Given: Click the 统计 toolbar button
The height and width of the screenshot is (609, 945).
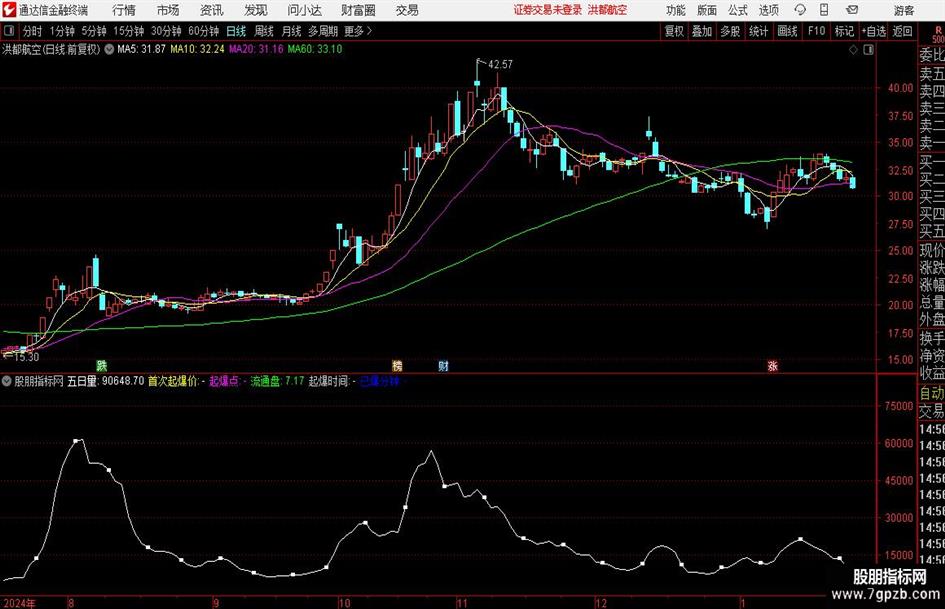Looking at the screenshot, I should coord(758,31).
